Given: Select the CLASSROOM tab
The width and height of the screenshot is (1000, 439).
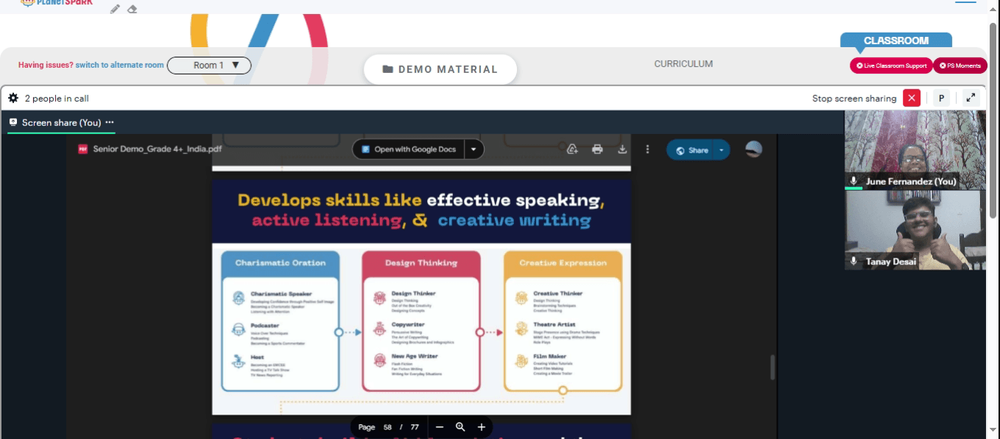Looking at the screenshot, I should pos(896,40).
